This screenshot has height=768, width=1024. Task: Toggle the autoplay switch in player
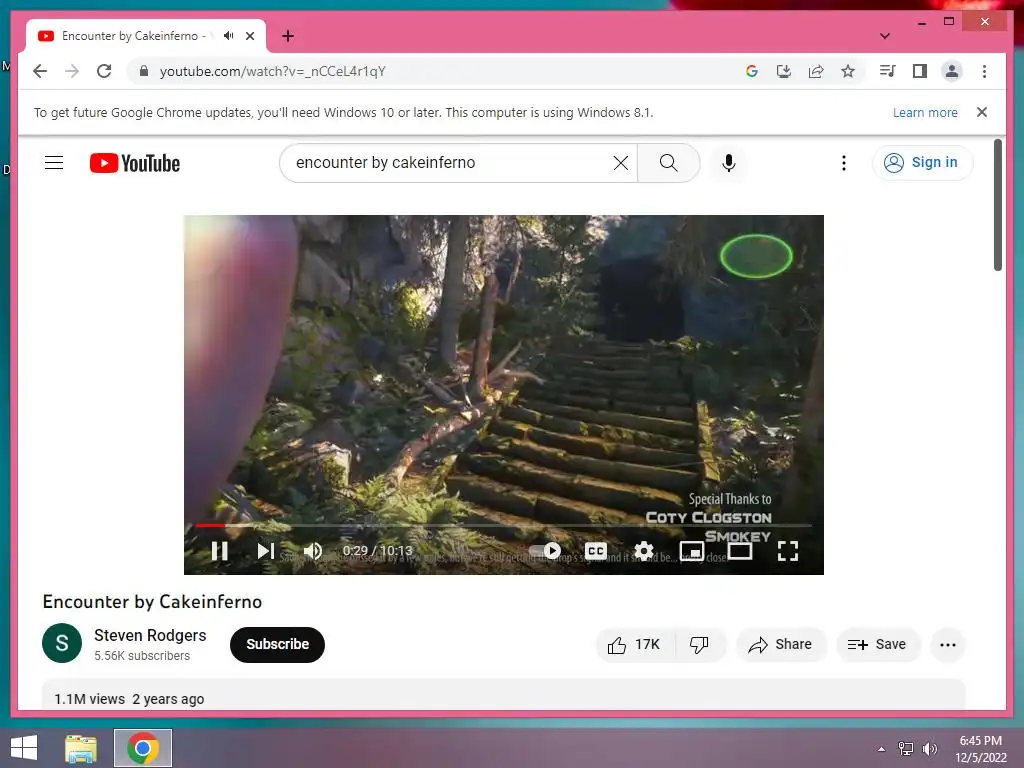click(x=545, y=551)
